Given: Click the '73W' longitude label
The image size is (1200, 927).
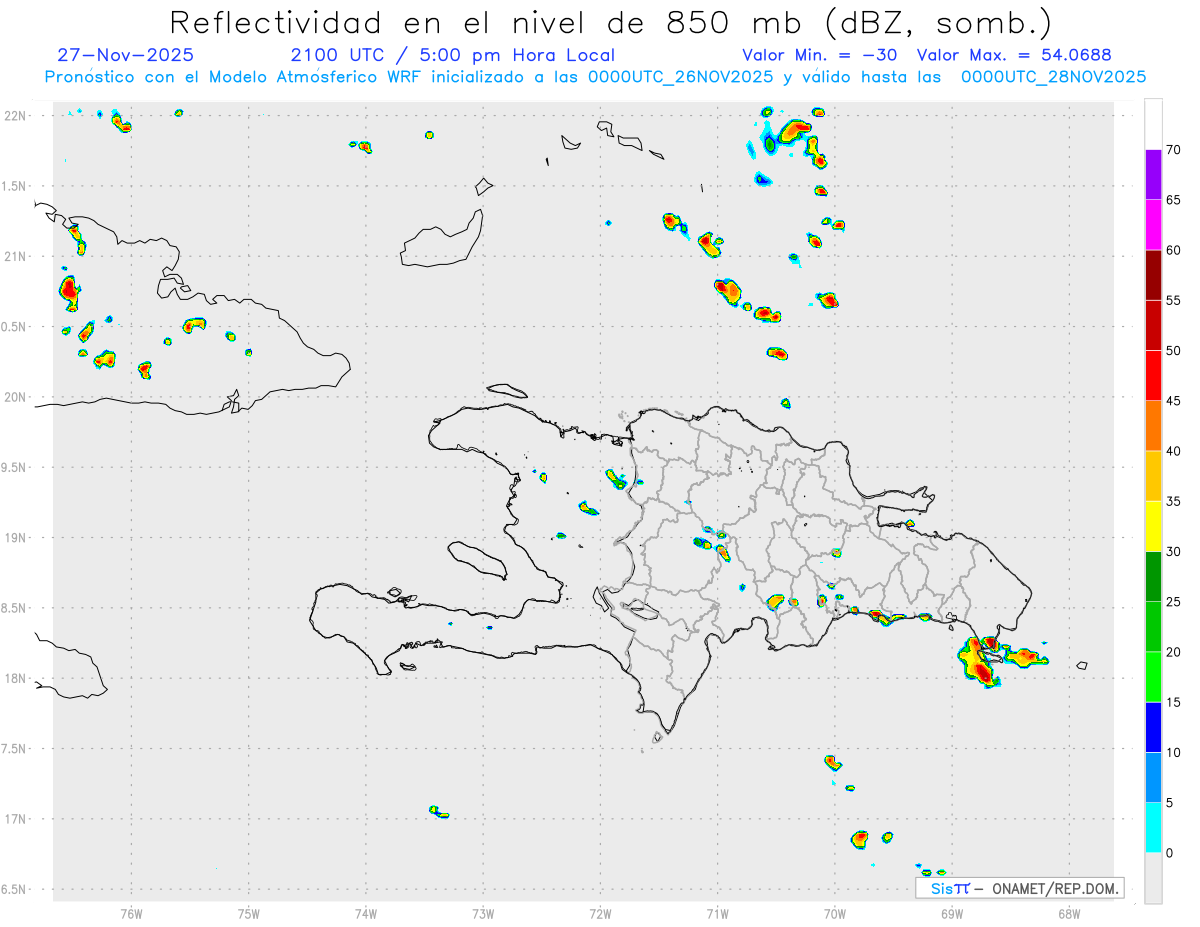Looking at the screenshot, I should click(x=483, y=913).
